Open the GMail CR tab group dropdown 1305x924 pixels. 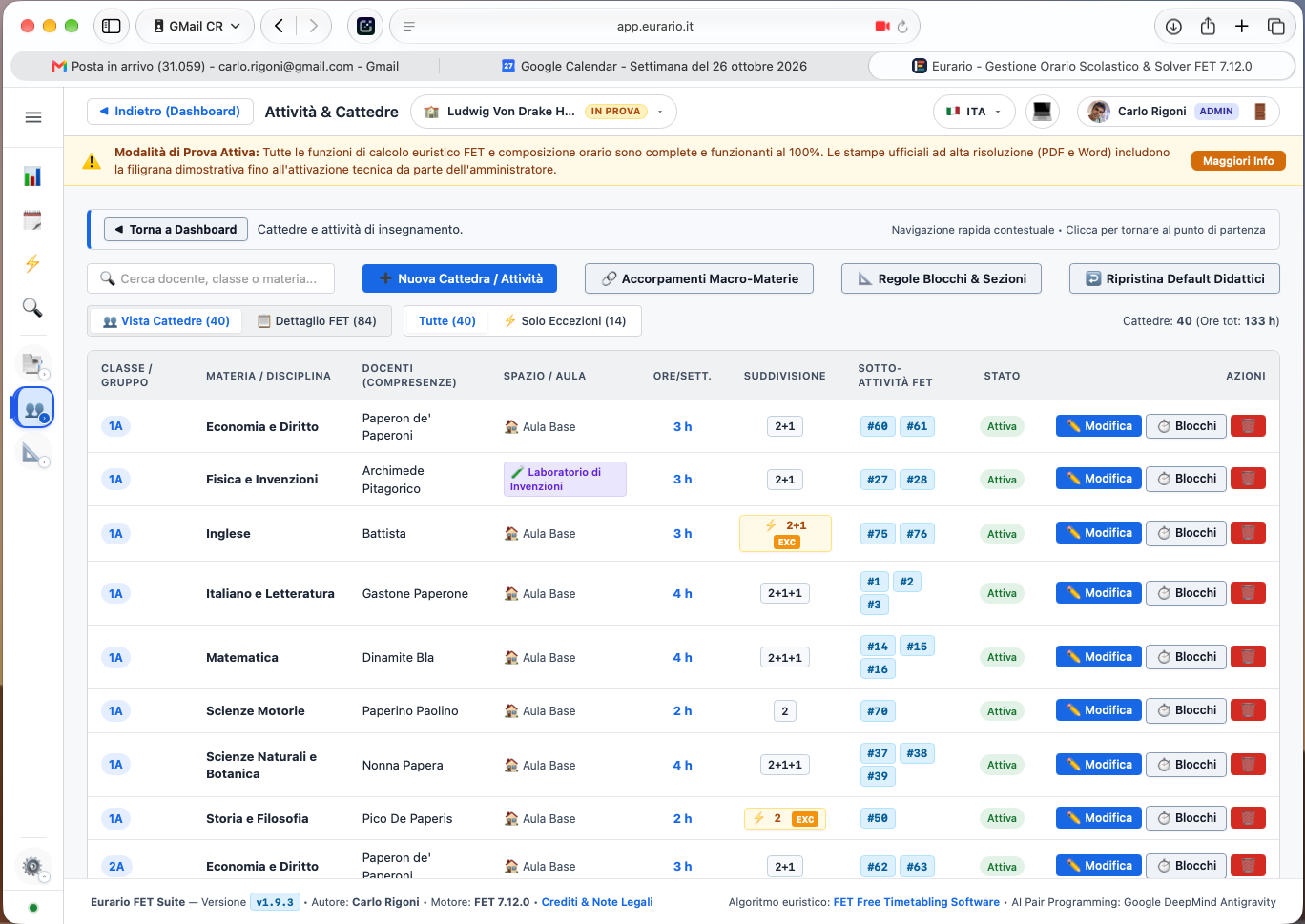coord(196,27)
